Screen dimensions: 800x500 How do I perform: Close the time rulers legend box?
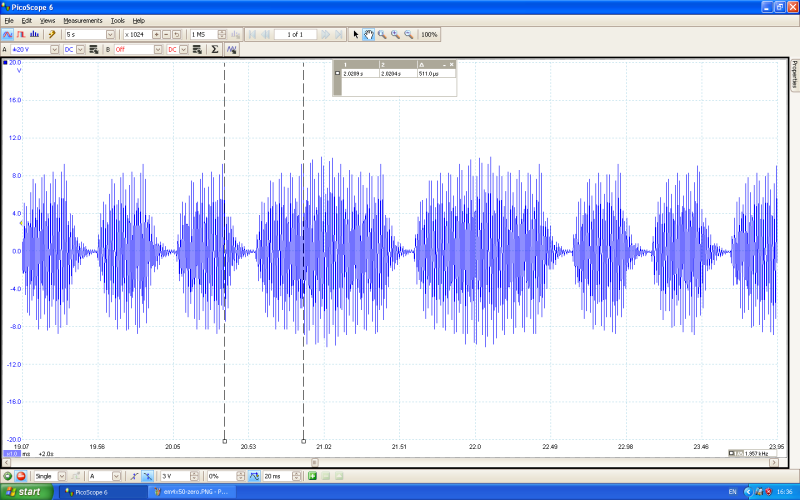[452, 65]
